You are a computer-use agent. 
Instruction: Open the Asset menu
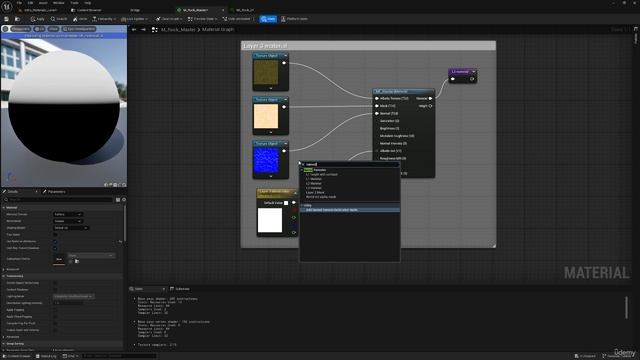click(x=43, y=3)
